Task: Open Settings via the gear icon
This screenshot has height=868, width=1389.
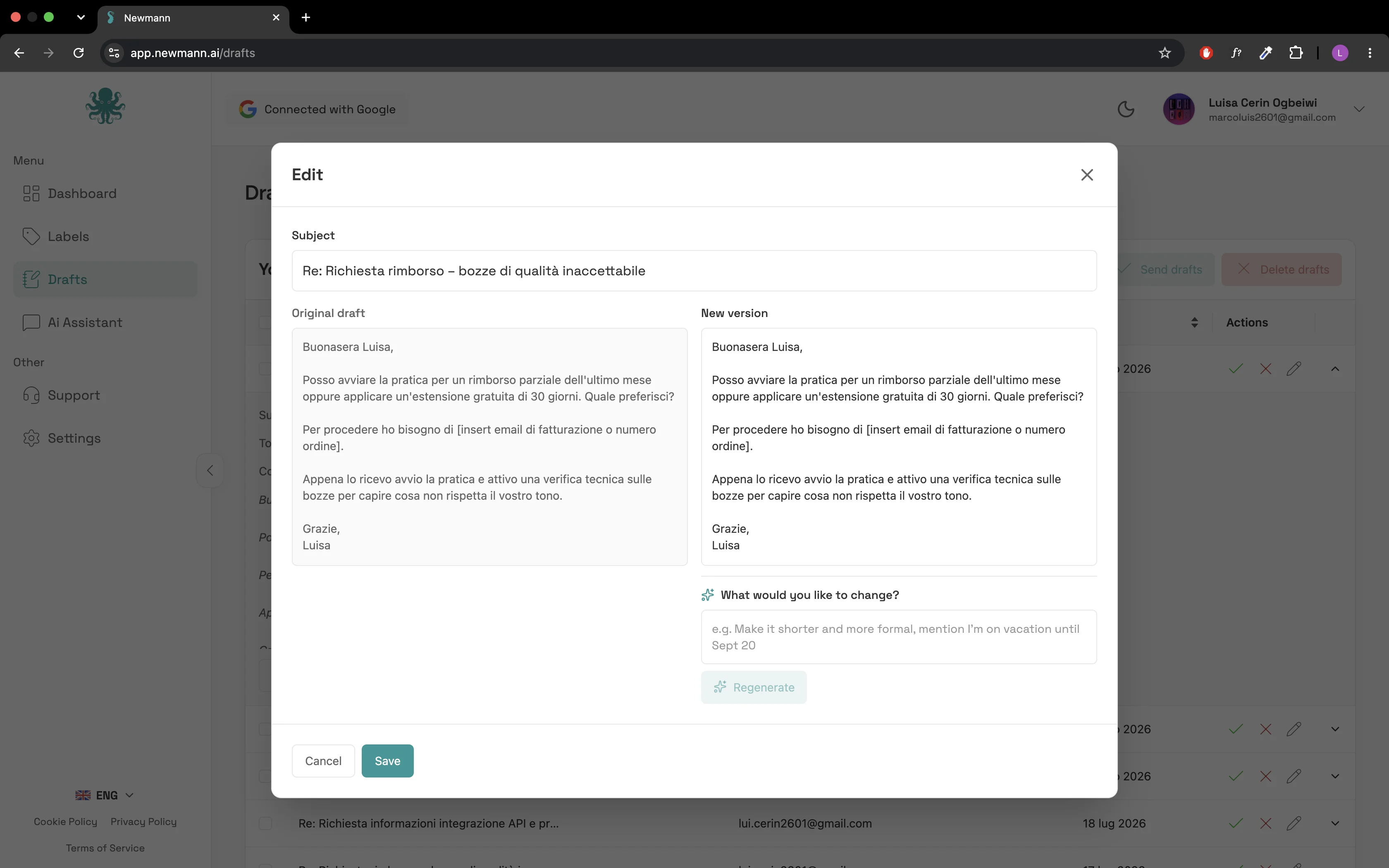Action: (x=31, y=439)
